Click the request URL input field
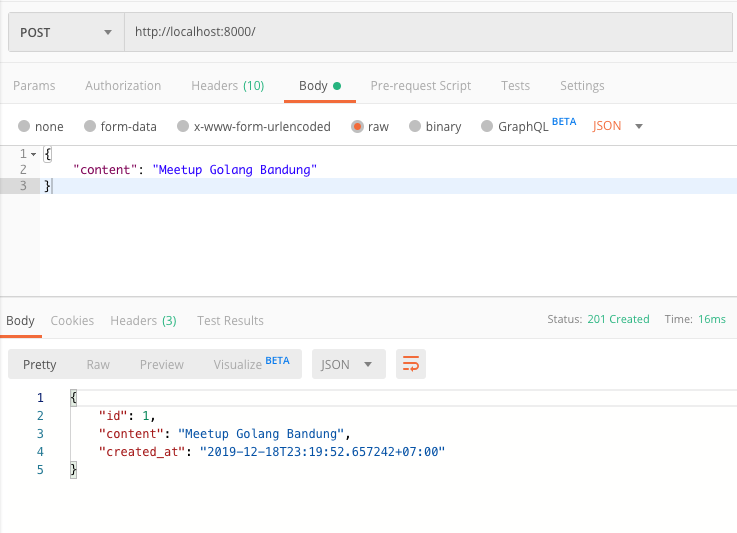The width and height of the screenshot is (737, 533). coord(430,32)
